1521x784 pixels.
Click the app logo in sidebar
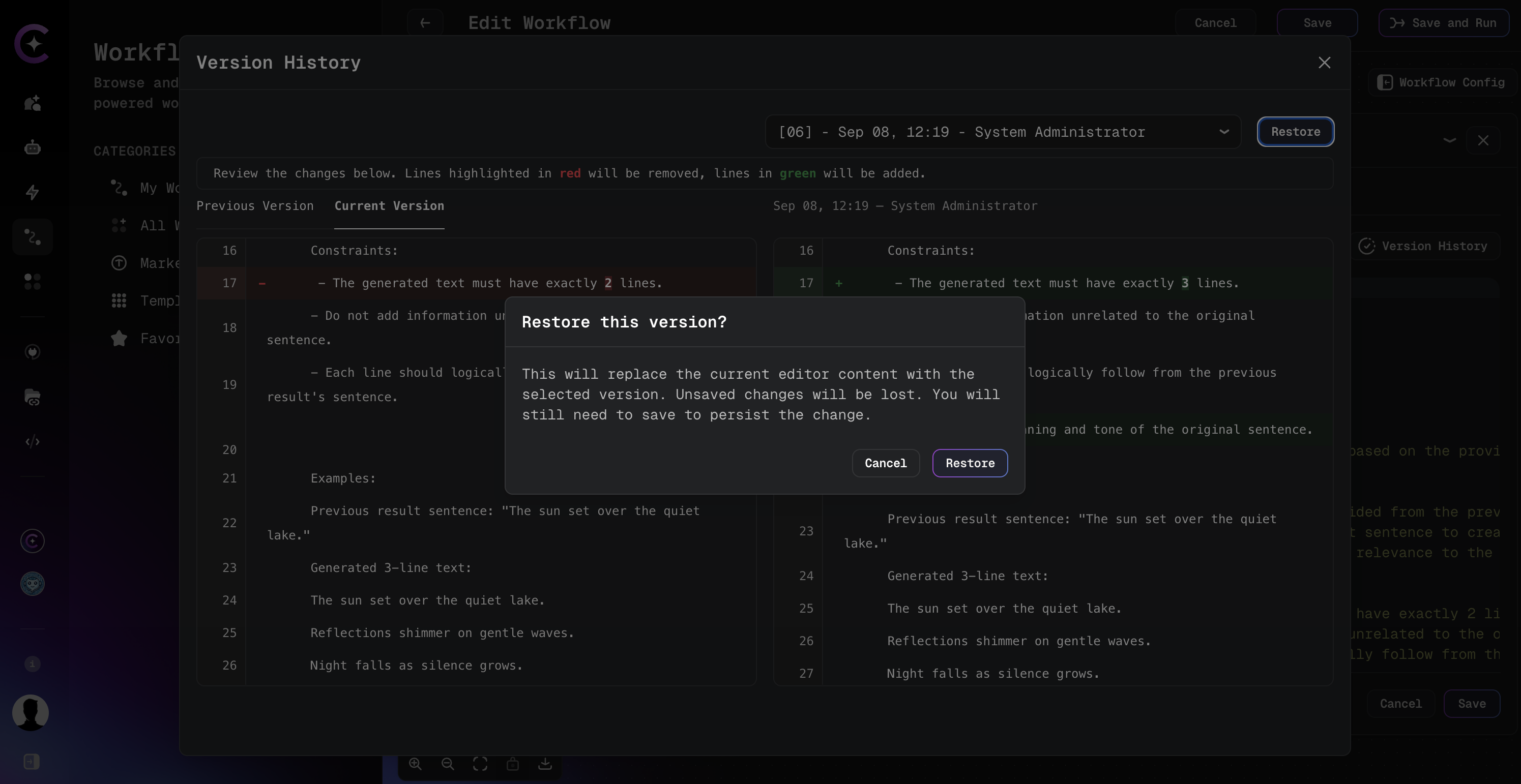32,43
